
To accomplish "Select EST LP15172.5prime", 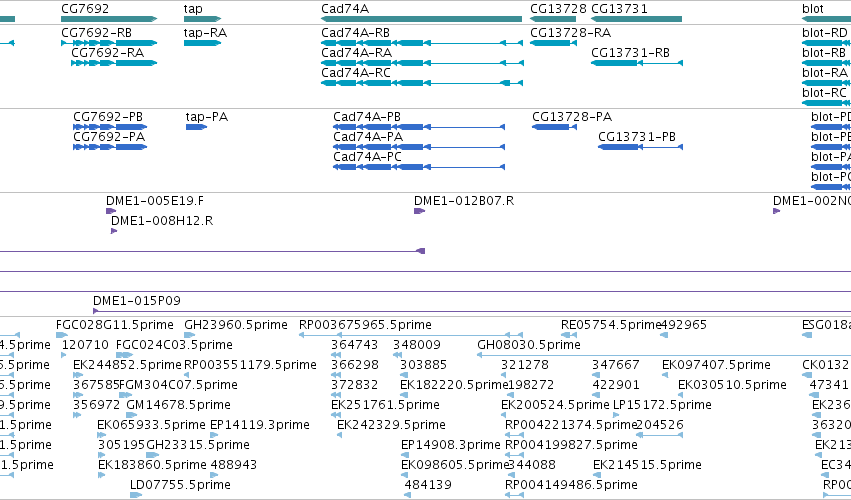I will pos(618,415).
